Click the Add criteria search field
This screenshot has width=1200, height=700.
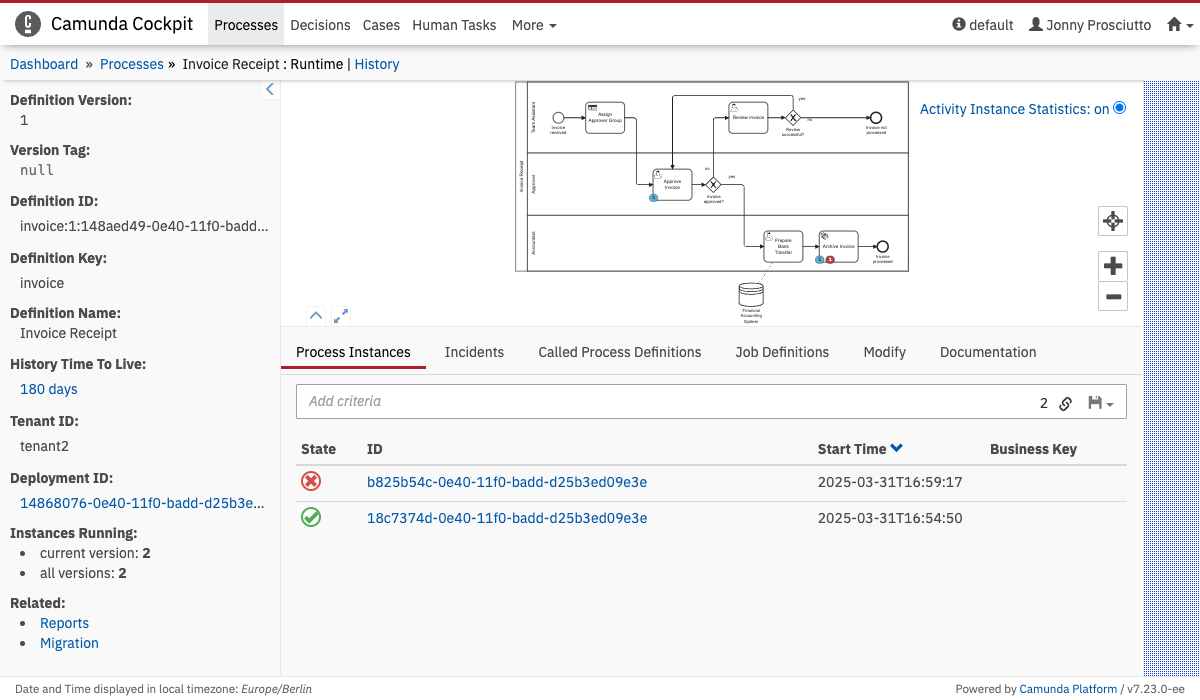pyautogui.click(x=660, y=401)
